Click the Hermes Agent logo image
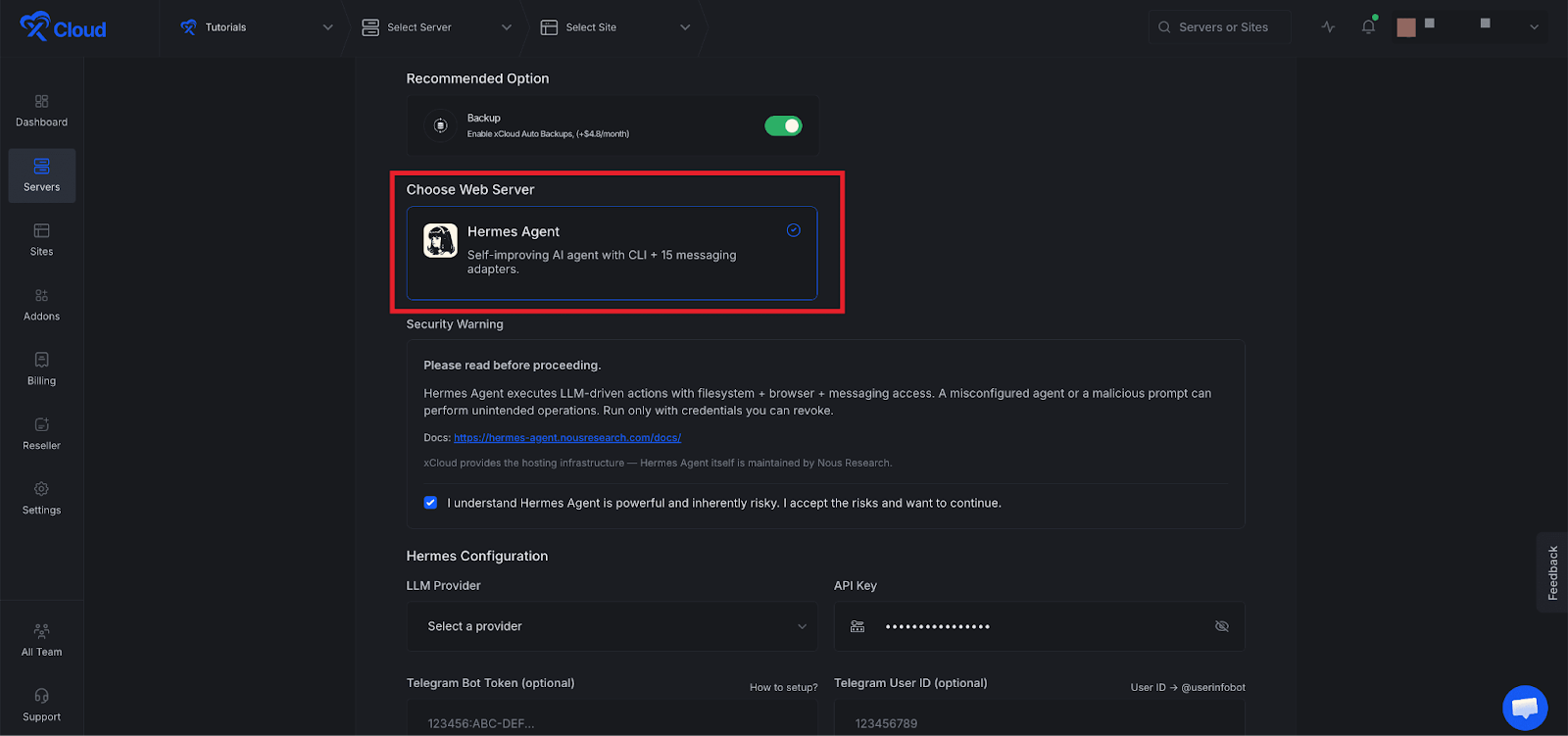 click(440, 240)
